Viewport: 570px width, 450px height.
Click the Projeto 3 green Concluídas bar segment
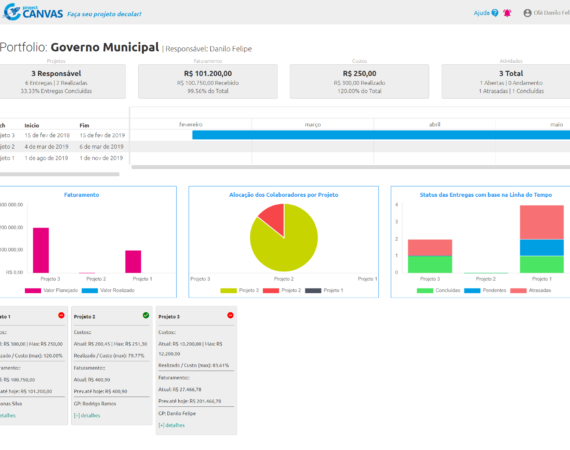[430, 265]
